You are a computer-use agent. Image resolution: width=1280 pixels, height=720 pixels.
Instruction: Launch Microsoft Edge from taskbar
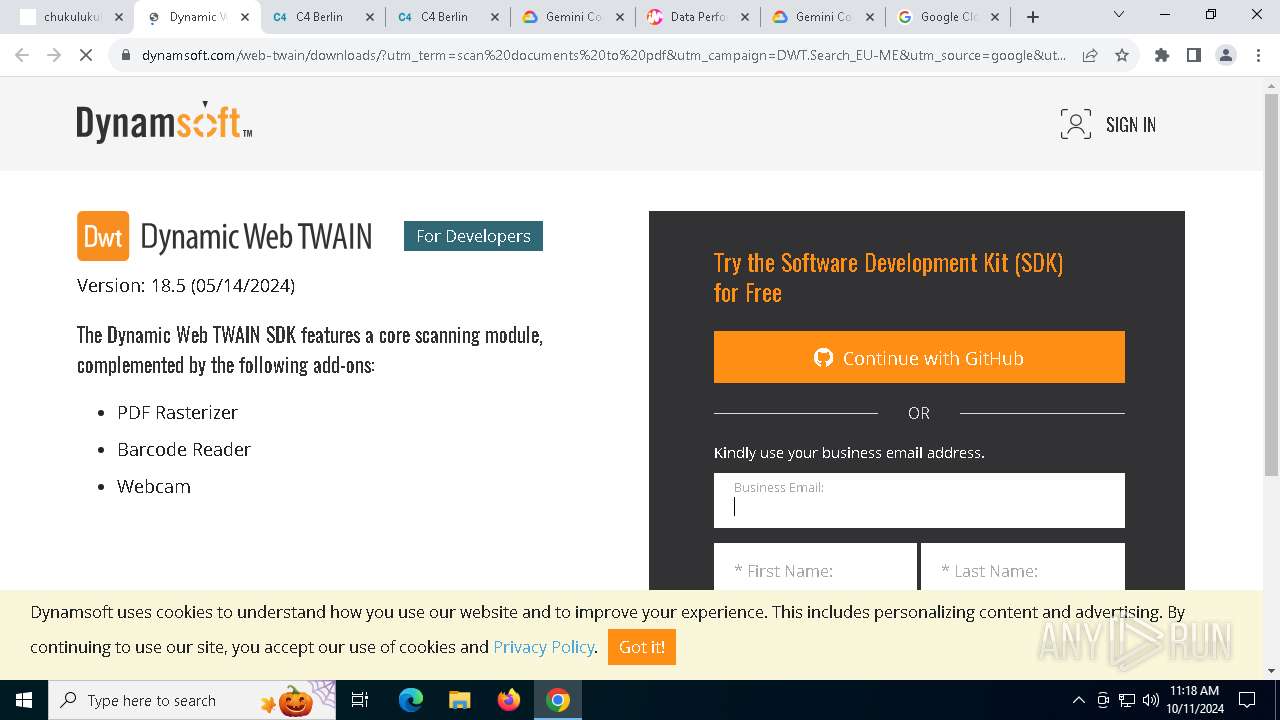click(411, 700)
